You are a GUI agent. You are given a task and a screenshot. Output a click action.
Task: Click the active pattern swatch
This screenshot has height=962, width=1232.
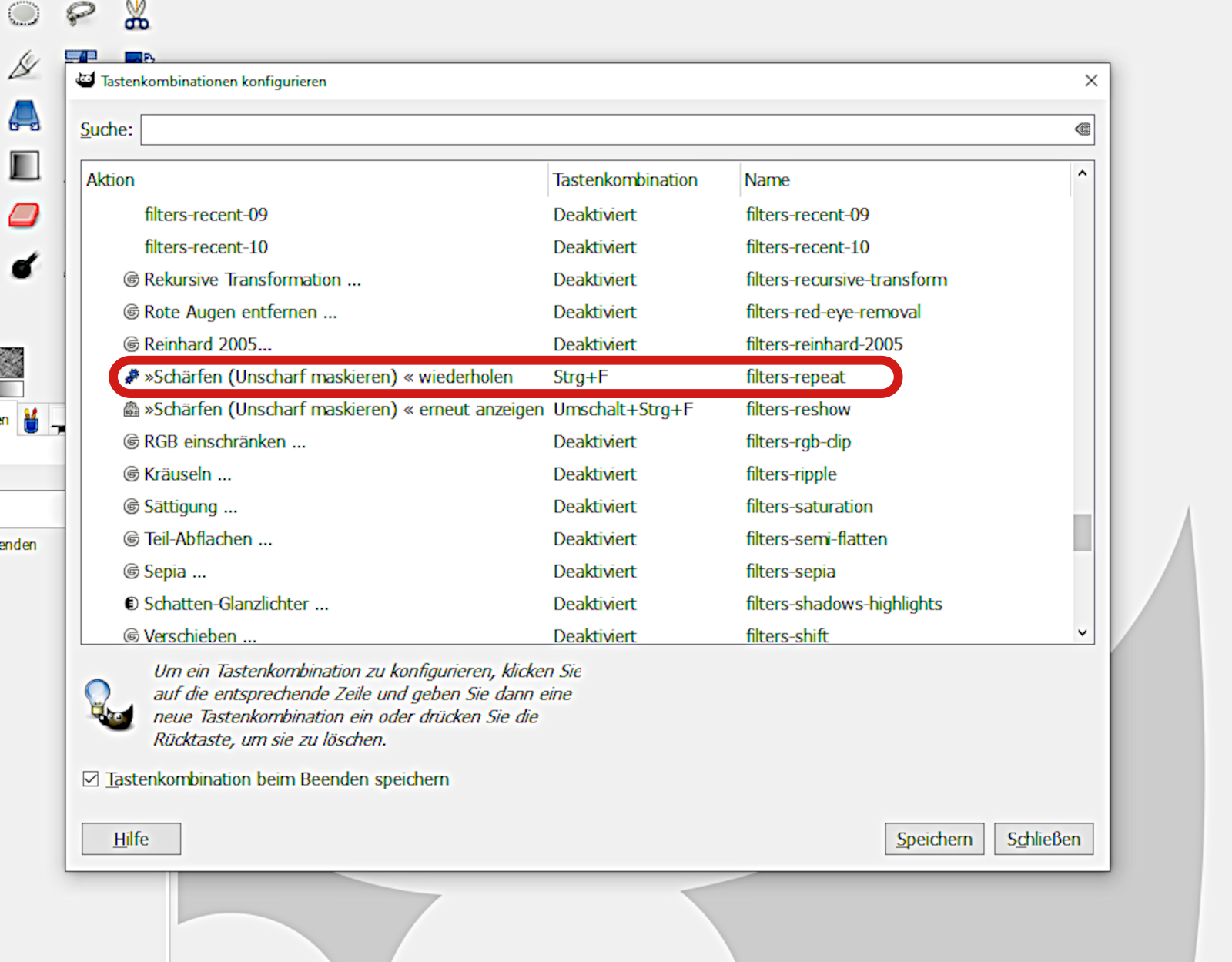pyautogui.click(x=12, y=362)
